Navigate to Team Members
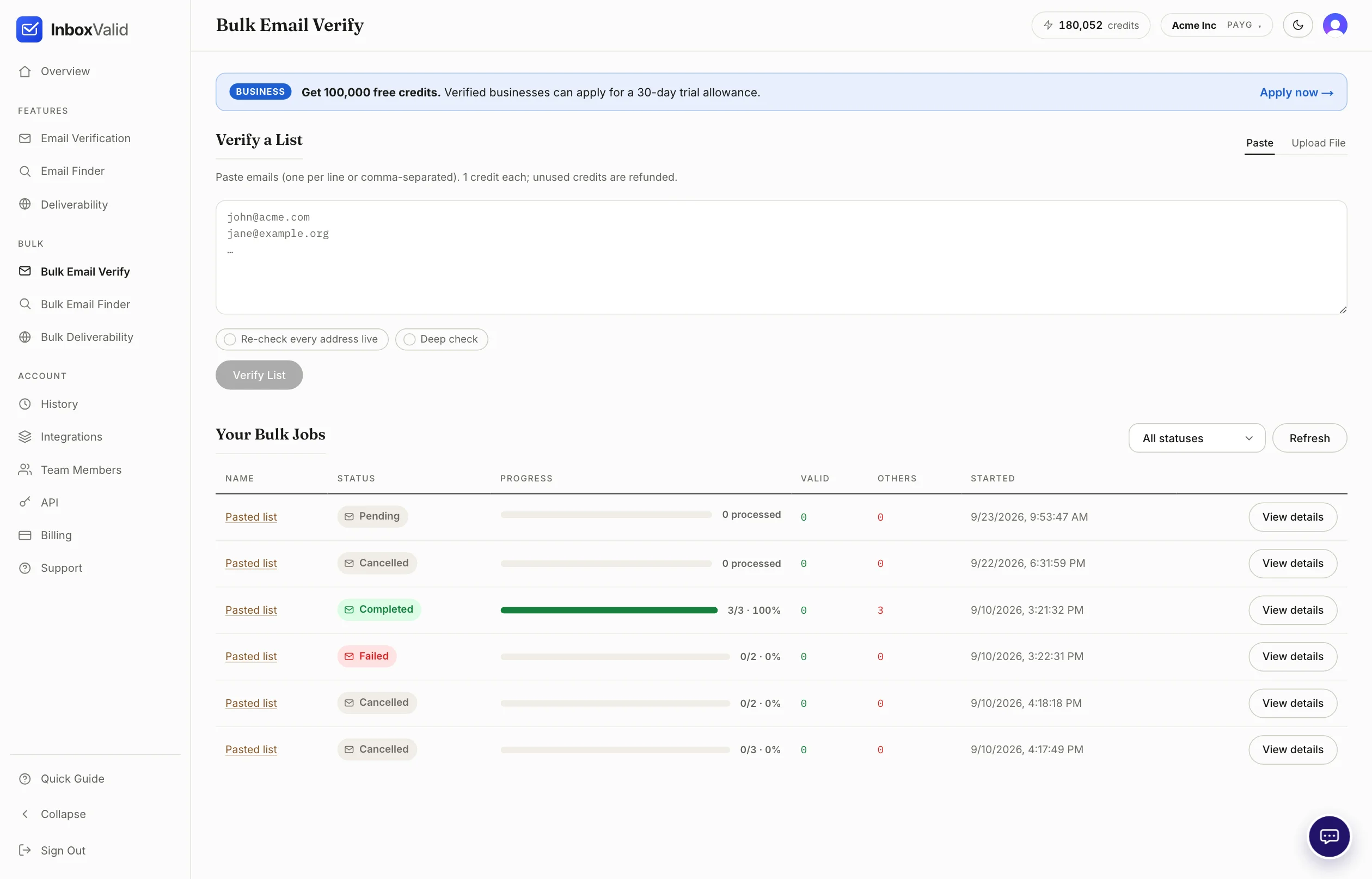The image size is (1372, 879). coord(81,470)
